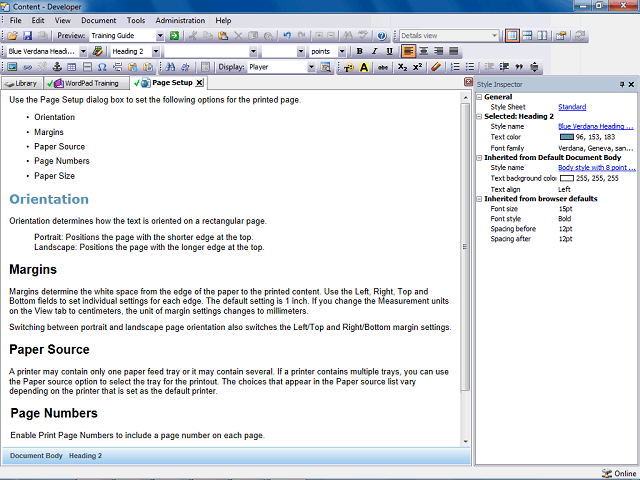Open the Blue Verdana Heading style name link

[596, 127]
